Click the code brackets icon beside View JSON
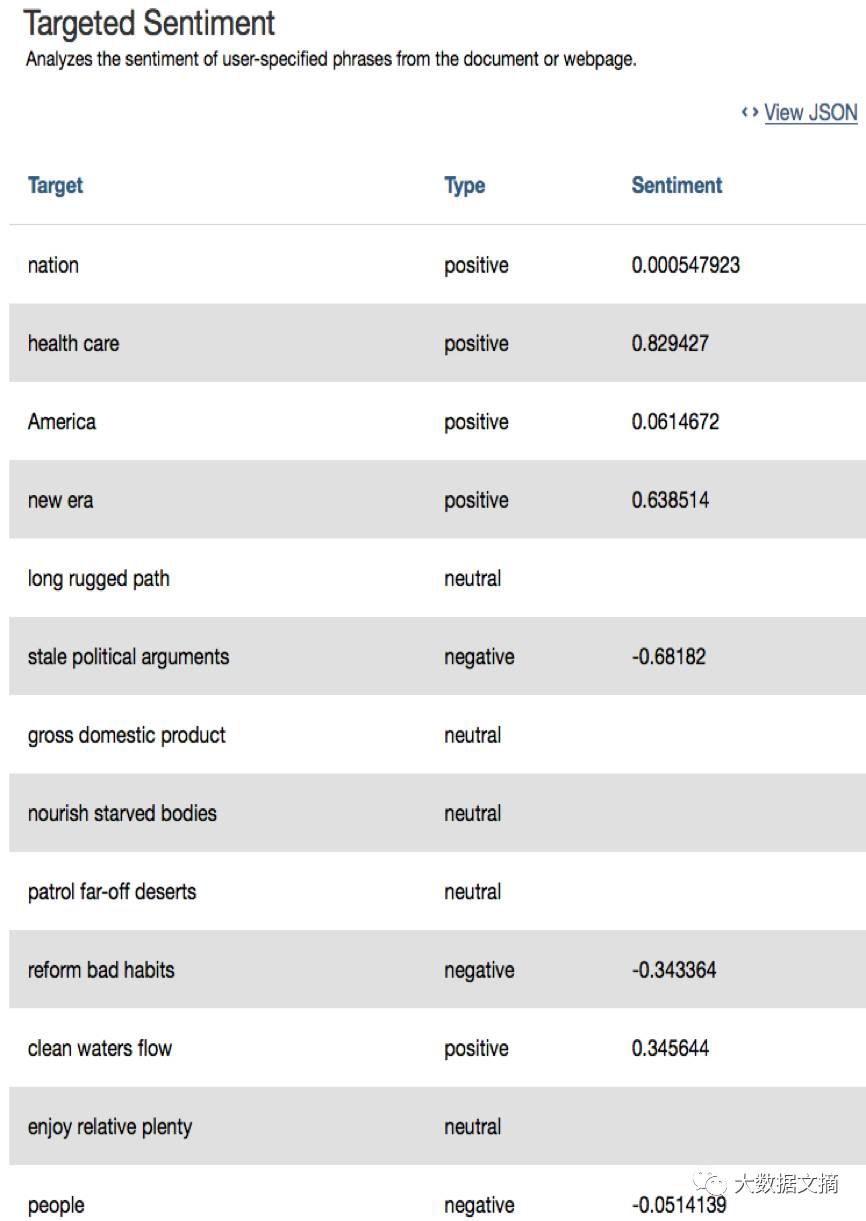The image size is (866, 1221). [750, 112]
